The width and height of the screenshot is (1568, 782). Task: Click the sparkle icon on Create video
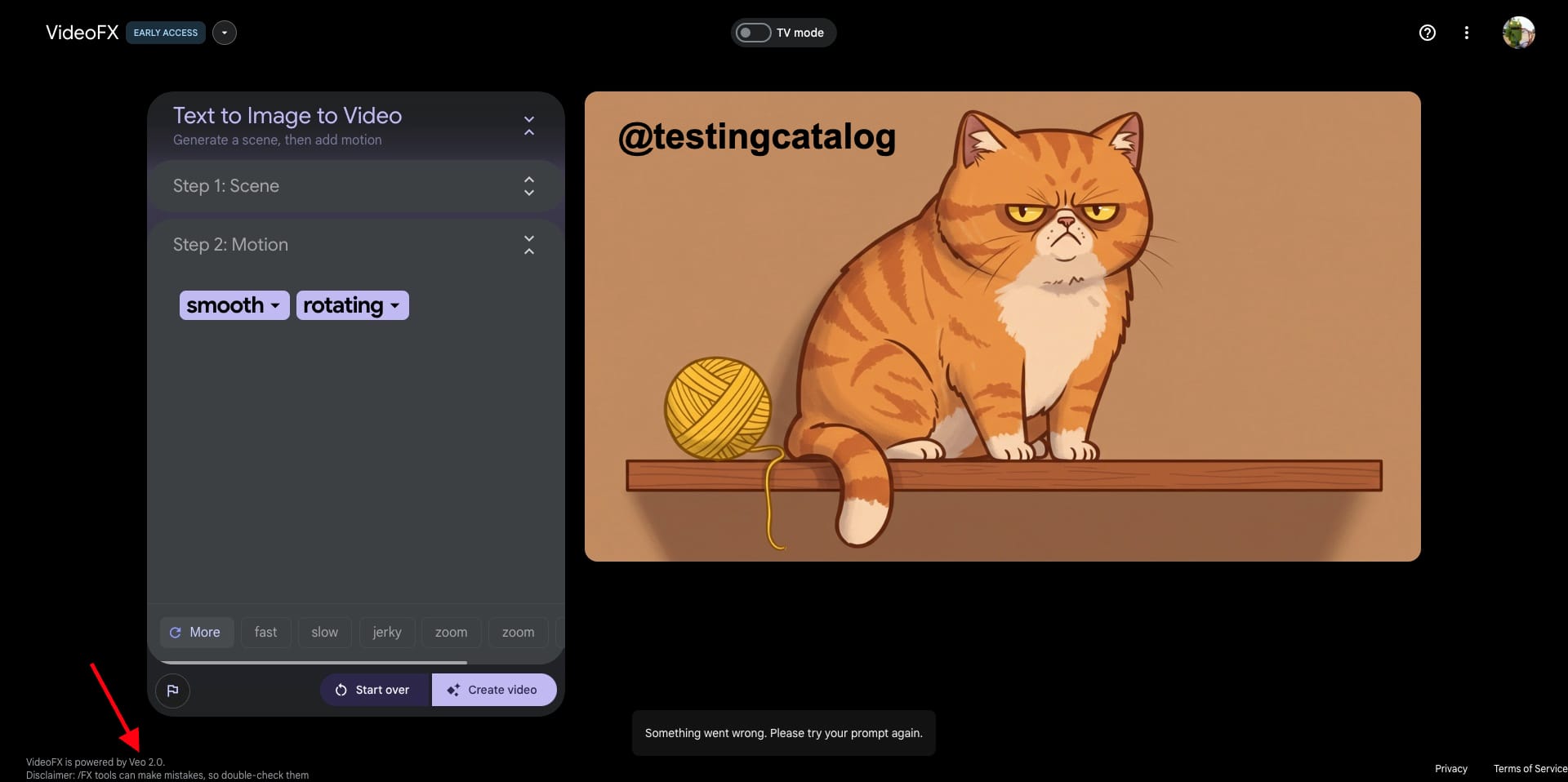pyautogui.click(x=453, y=690)
